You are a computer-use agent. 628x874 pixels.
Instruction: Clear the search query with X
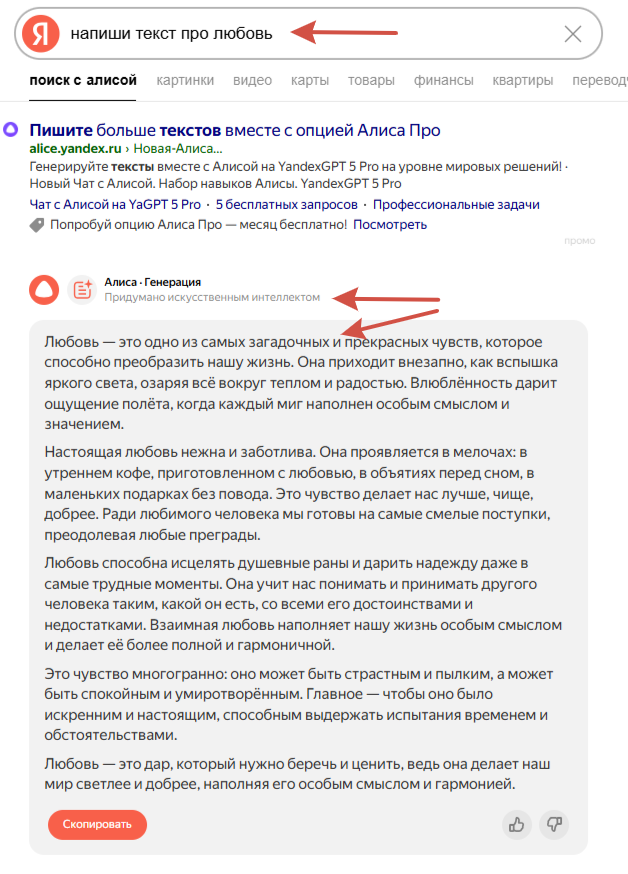click(573, 34)
